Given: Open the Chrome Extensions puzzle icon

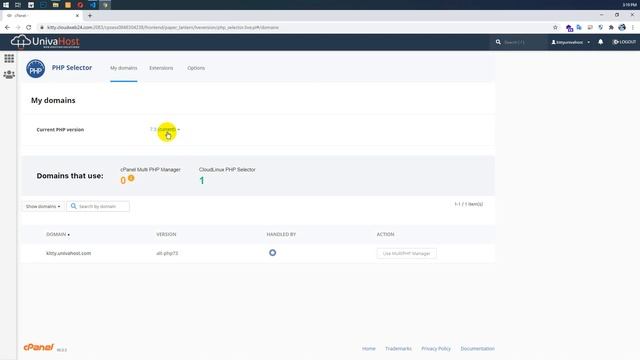Looking at the screenshot, I should [611, 27].
